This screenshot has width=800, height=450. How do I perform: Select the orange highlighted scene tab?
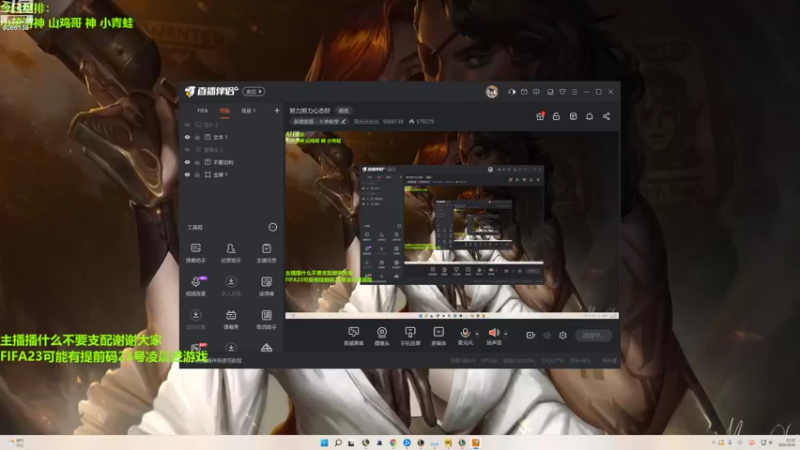tap(224, 111)
